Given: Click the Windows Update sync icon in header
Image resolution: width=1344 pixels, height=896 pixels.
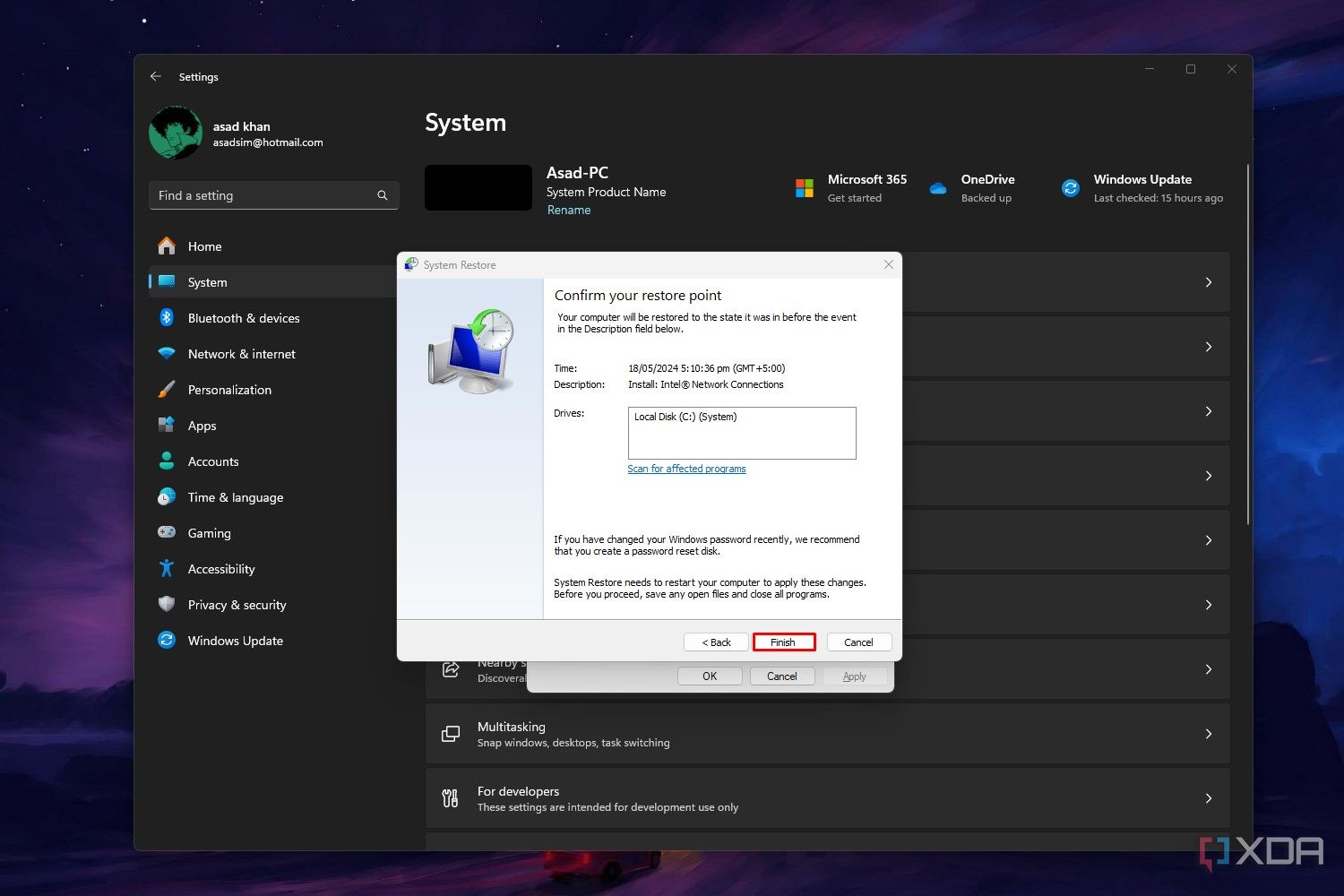Looking at the screenshot, I should tap(1071, 188).
